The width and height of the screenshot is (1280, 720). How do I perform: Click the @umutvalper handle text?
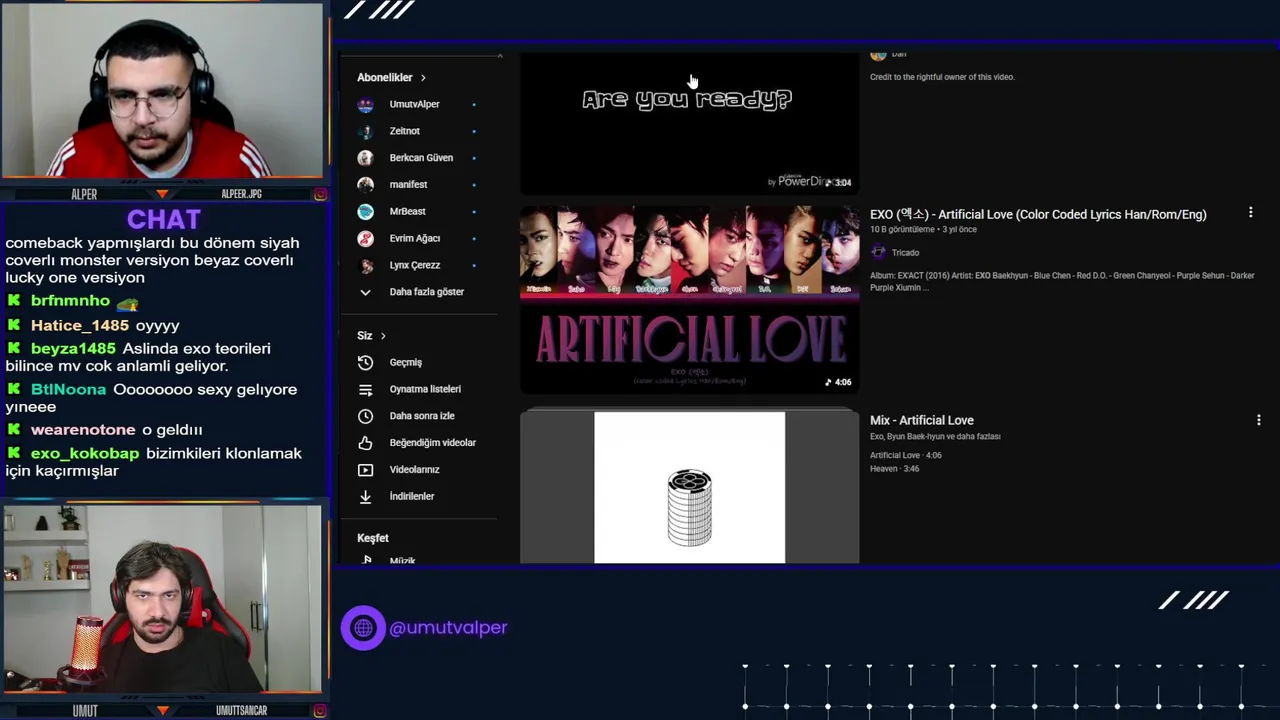(x=448, y=628)
